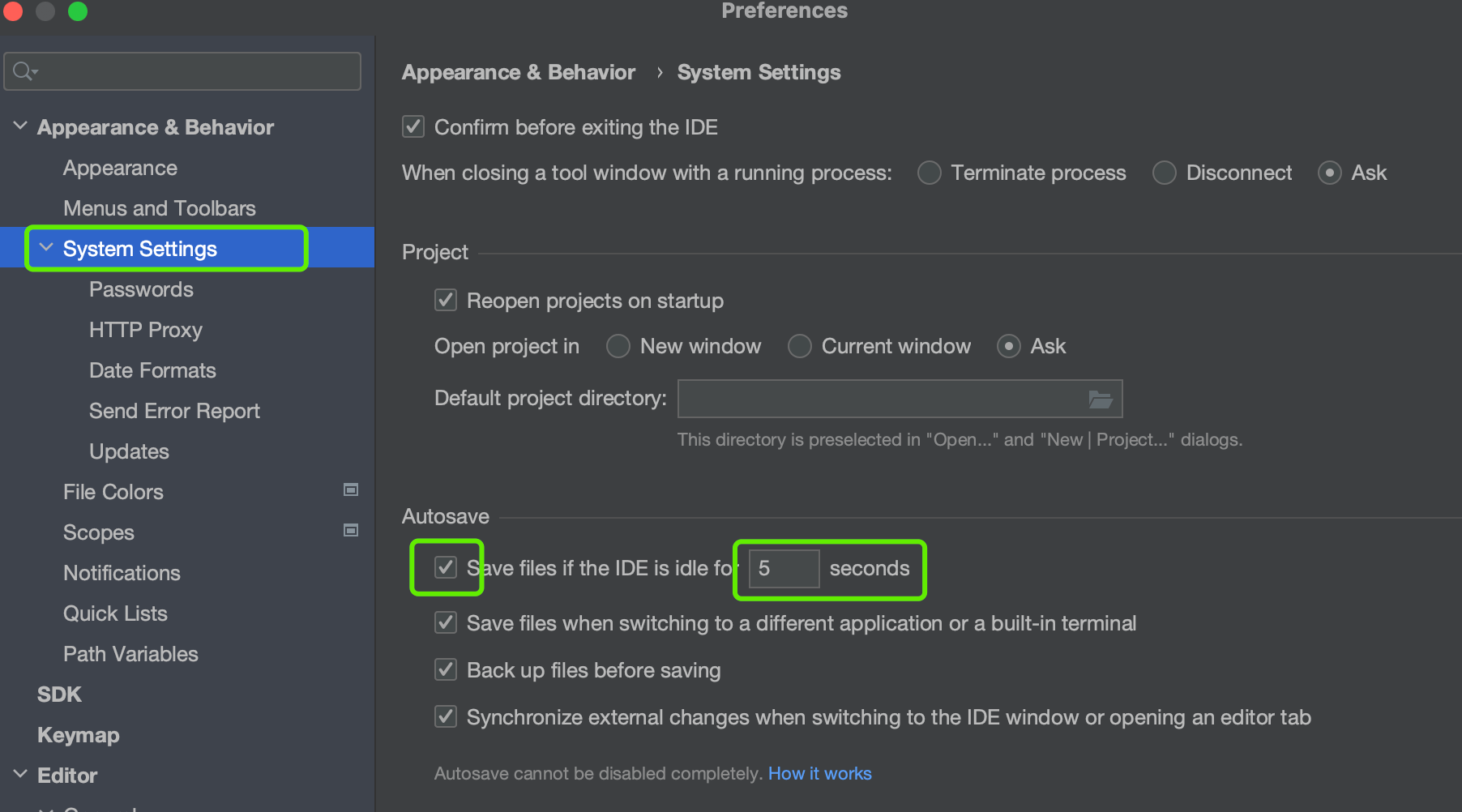Click the folder browse icon for project directory

click(x=1100, y=399)
